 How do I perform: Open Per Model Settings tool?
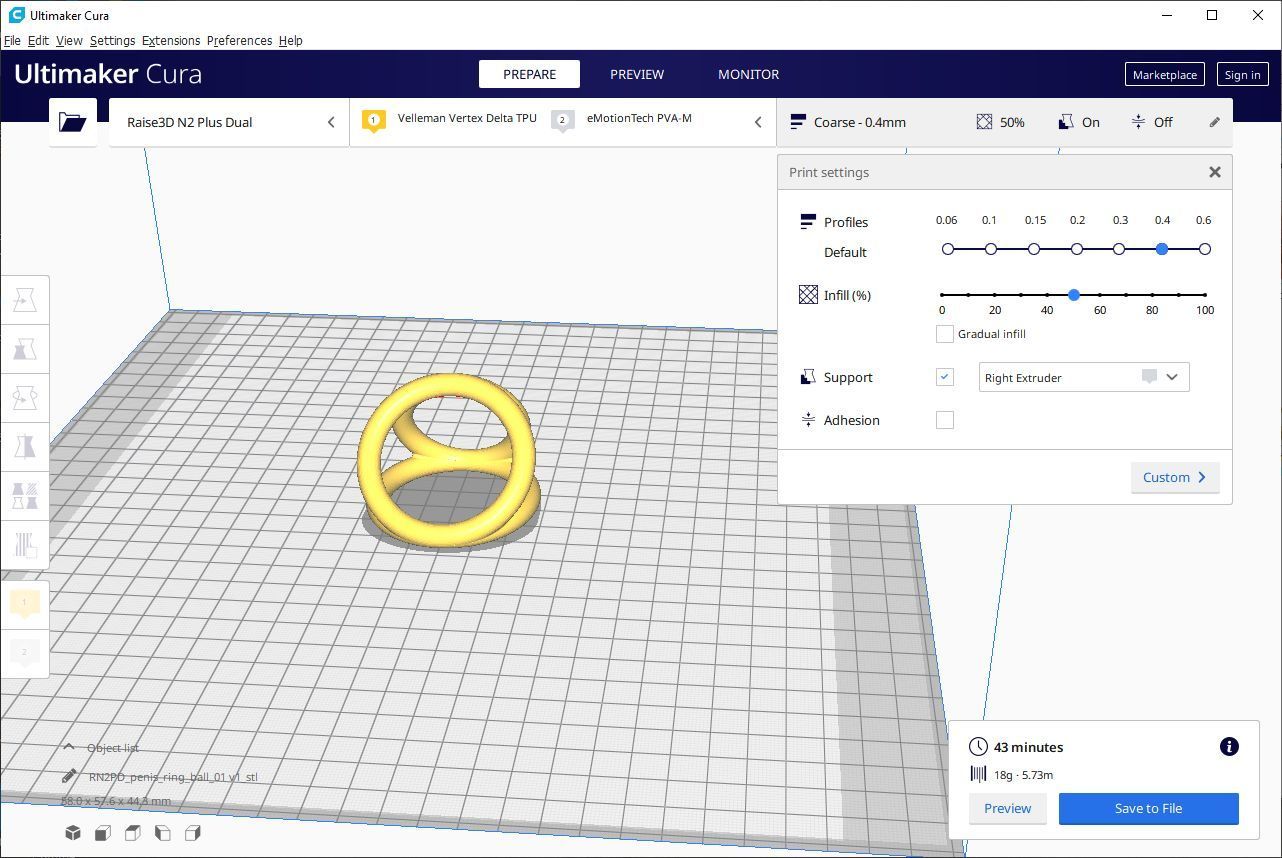(25, 496)
